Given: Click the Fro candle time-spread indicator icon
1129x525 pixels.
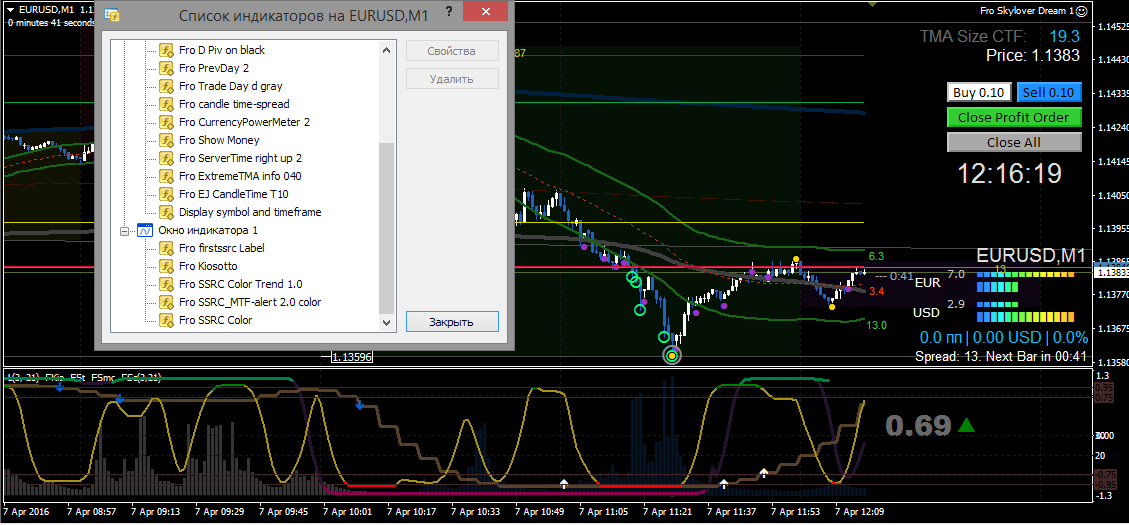Looking at the screenshot, I should [166, 104].
